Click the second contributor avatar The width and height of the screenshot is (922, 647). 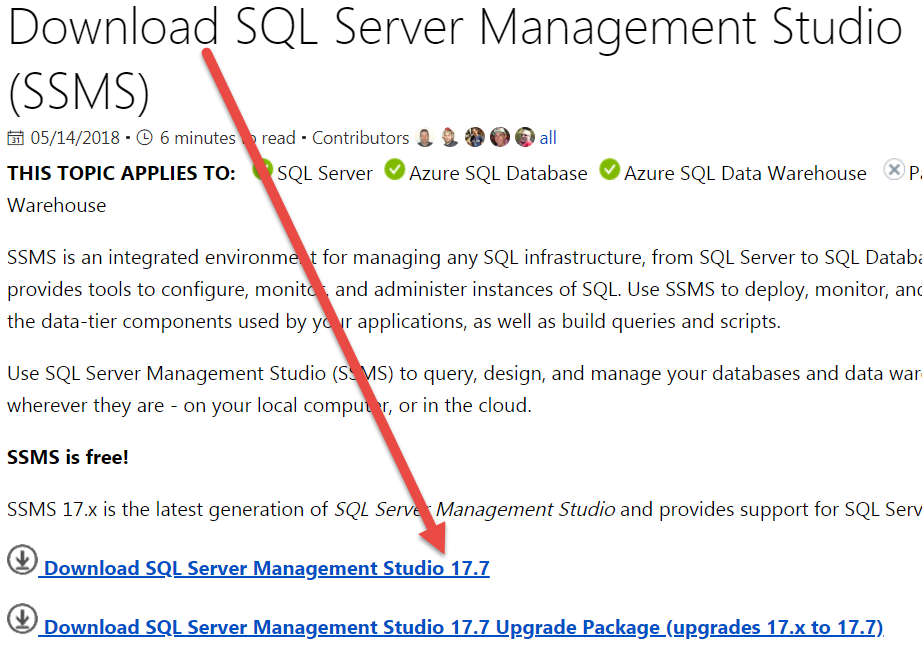click(450, 138)
